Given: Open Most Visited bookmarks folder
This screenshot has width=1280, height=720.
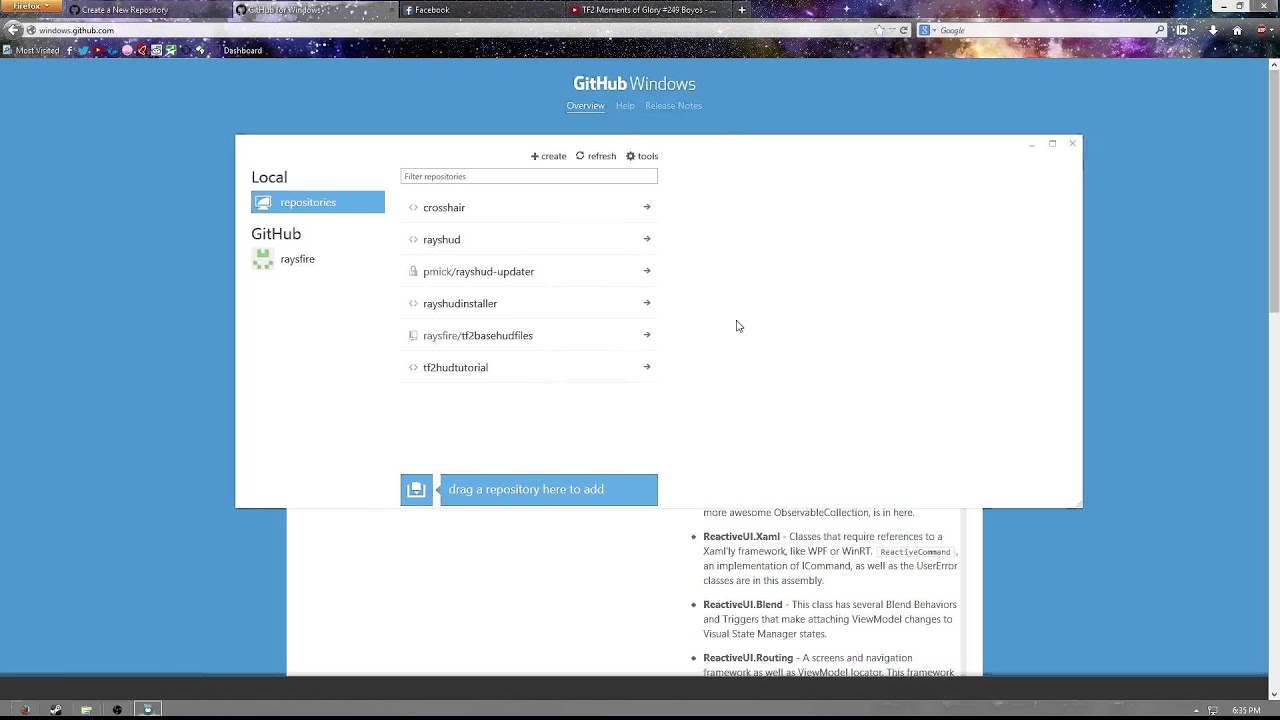Looking at the screenshot, I should (x=32, y=50).
